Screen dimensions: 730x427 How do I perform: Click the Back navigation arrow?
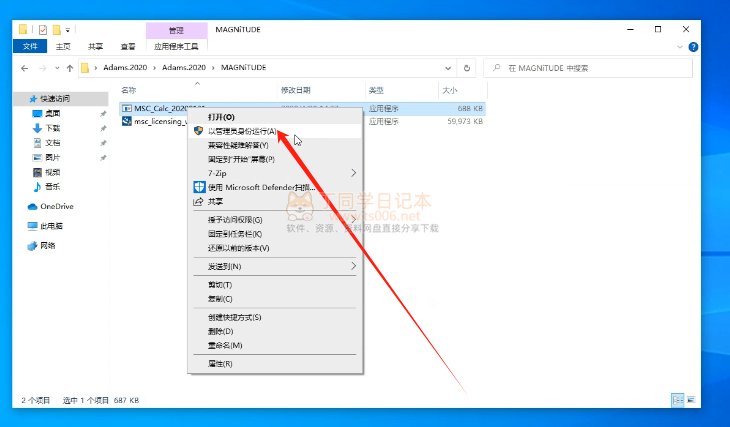pyautogui.click(x=25, y=68)
